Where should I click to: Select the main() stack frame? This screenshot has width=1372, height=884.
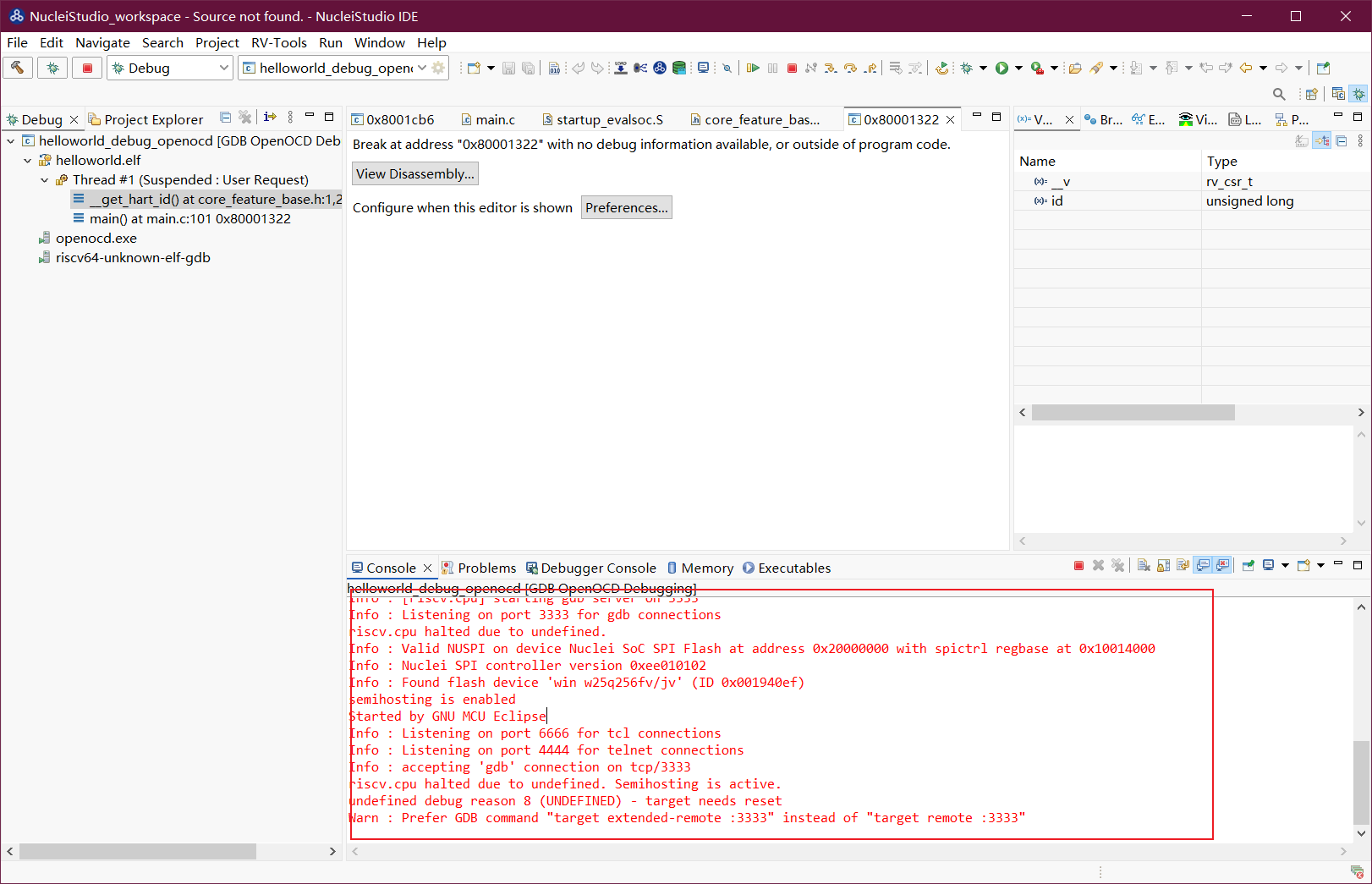click(x=189, y=219)
